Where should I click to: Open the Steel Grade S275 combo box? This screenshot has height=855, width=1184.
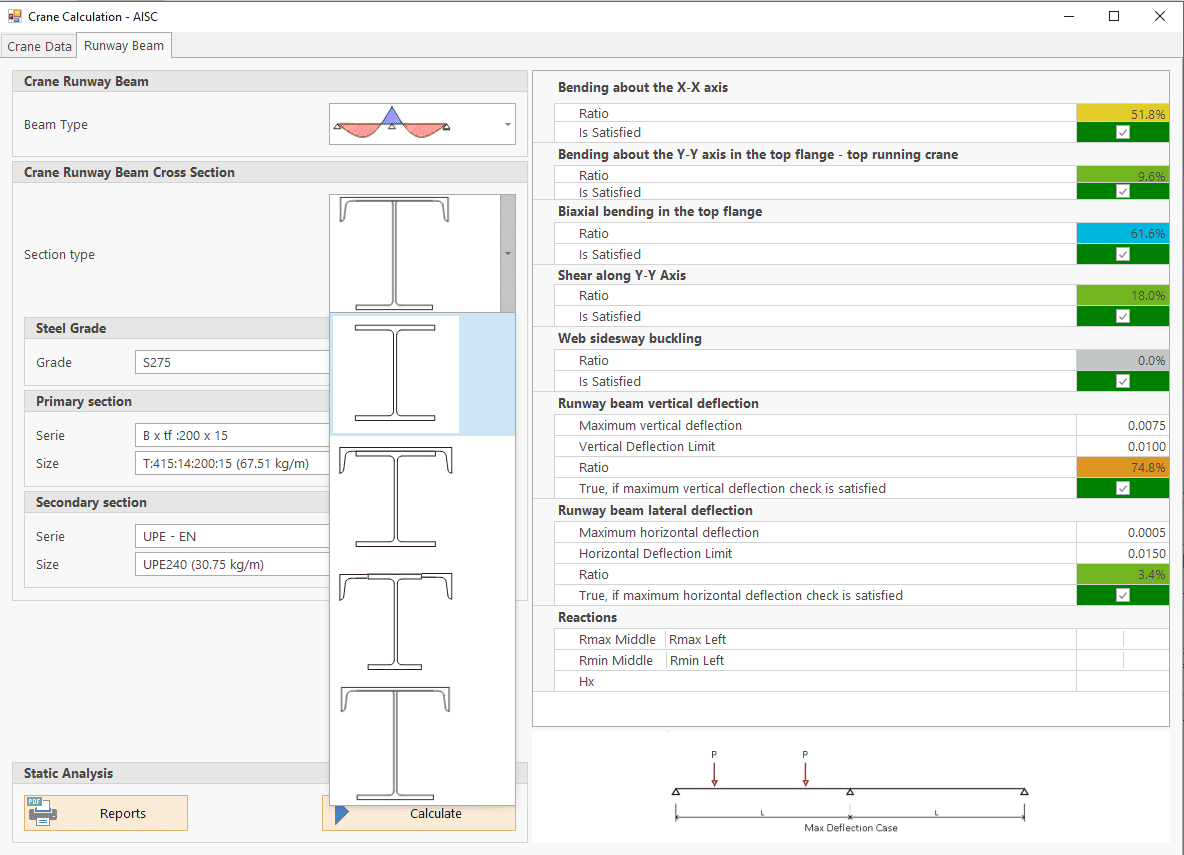pyautogui.click(x=232, y=363)
